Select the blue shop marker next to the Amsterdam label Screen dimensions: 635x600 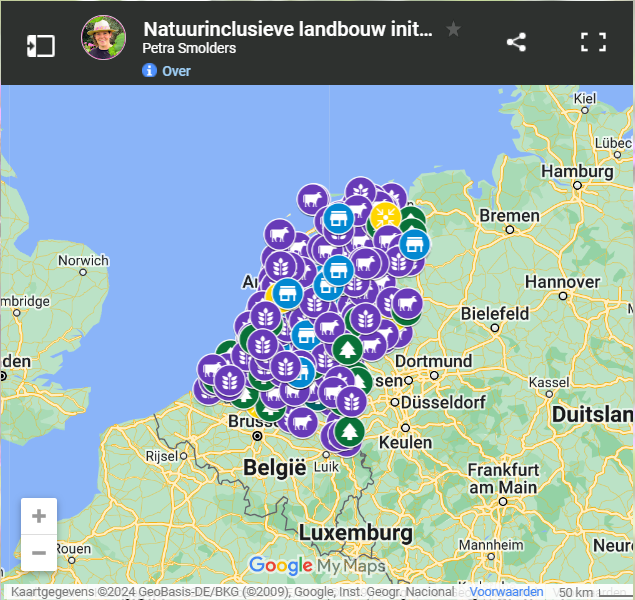tap(288, 294)
